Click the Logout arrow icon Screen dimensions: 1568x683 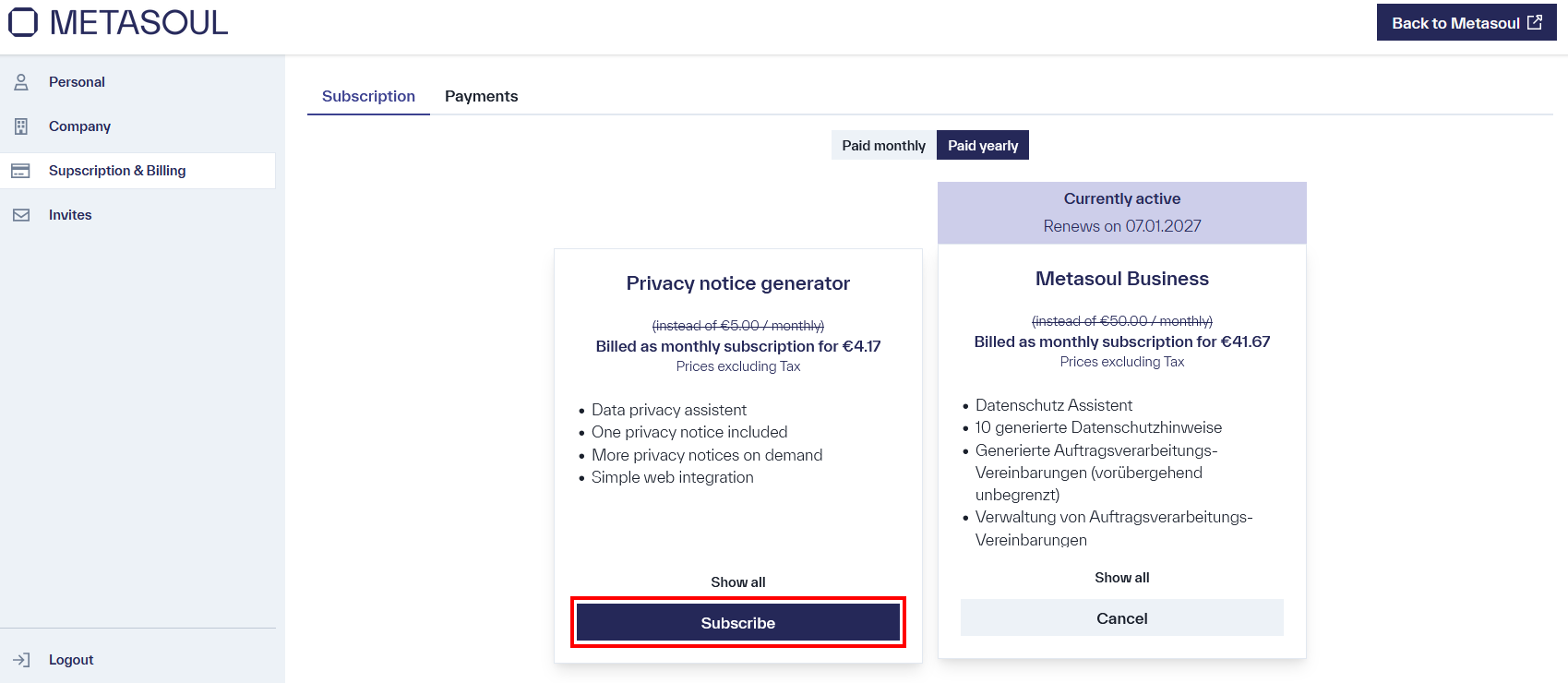pos(20,659)
